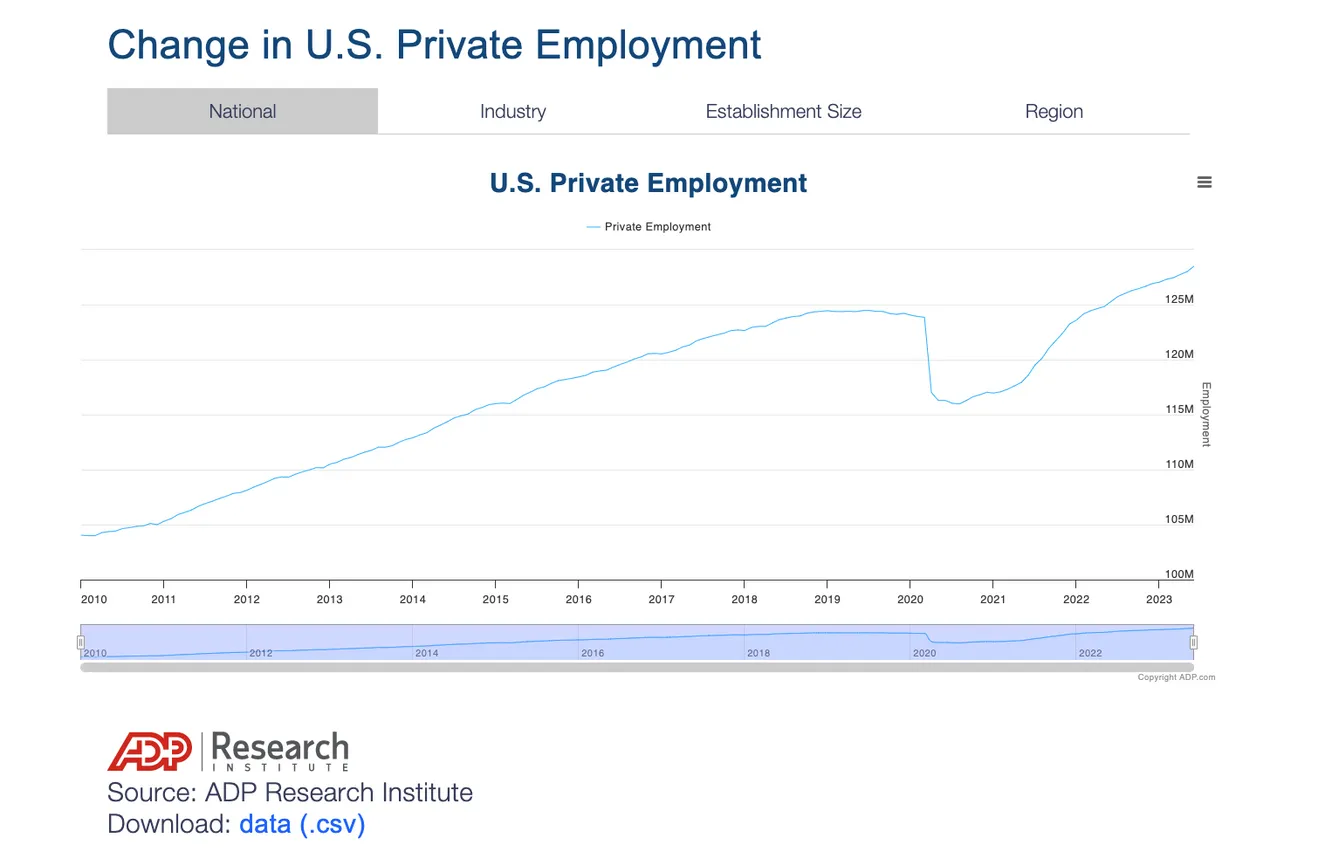Click the Employment vertical axis title

click(x=1206, y=414)
